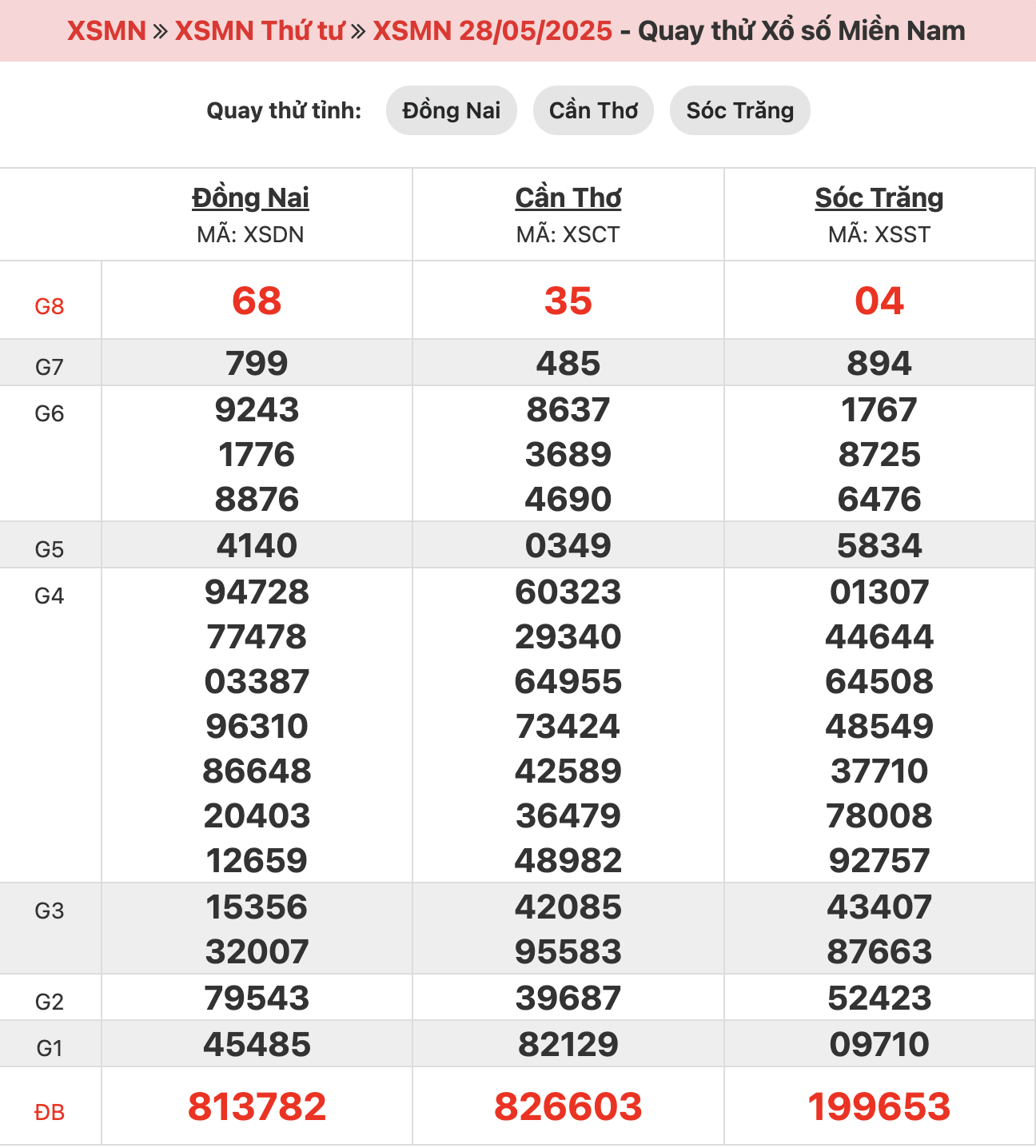Click G5 number 0349

pyautogui.click(x=568, y=546)
